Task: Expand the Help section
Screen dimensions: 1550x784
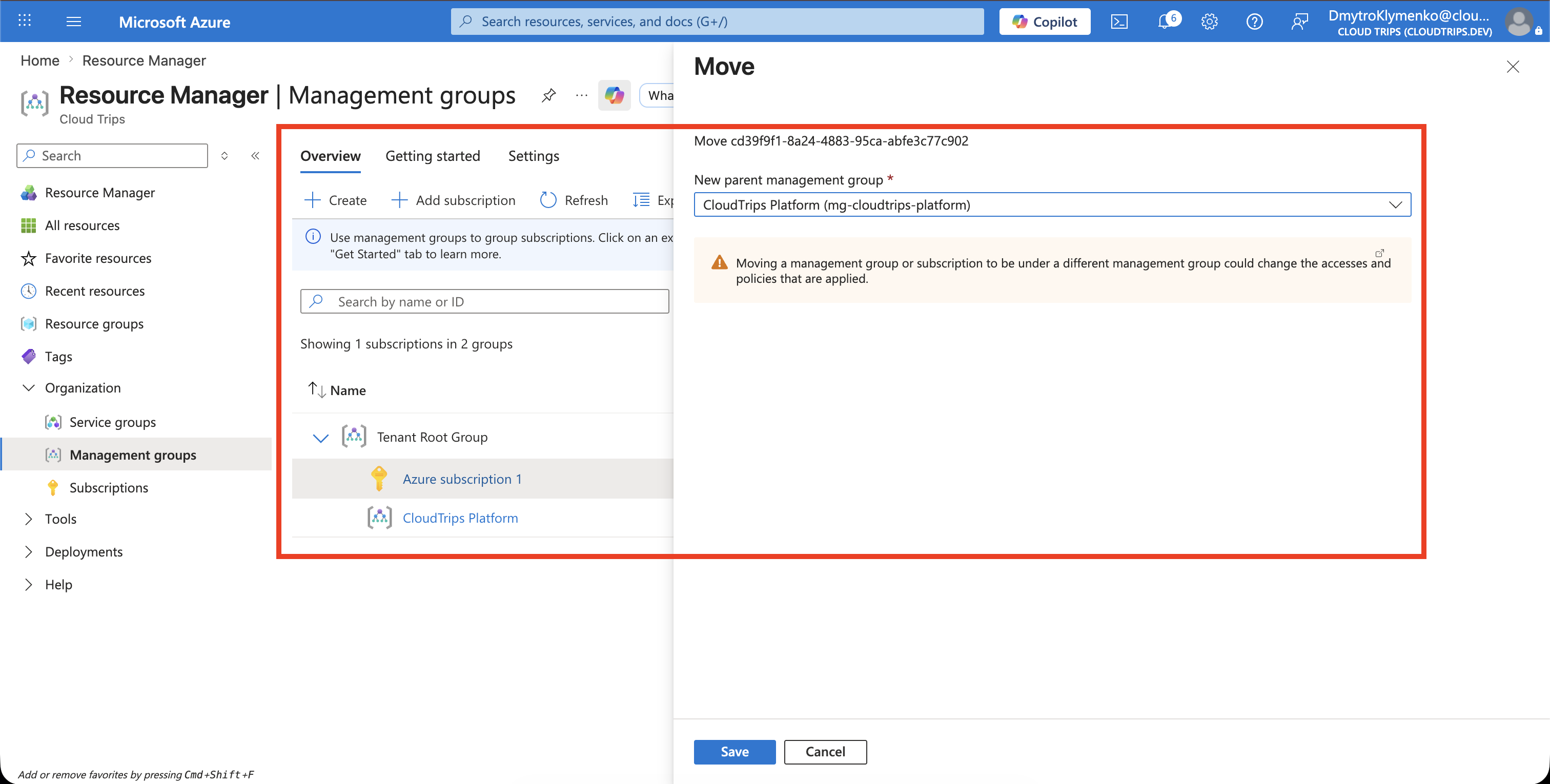Action: tap(28, 585)
